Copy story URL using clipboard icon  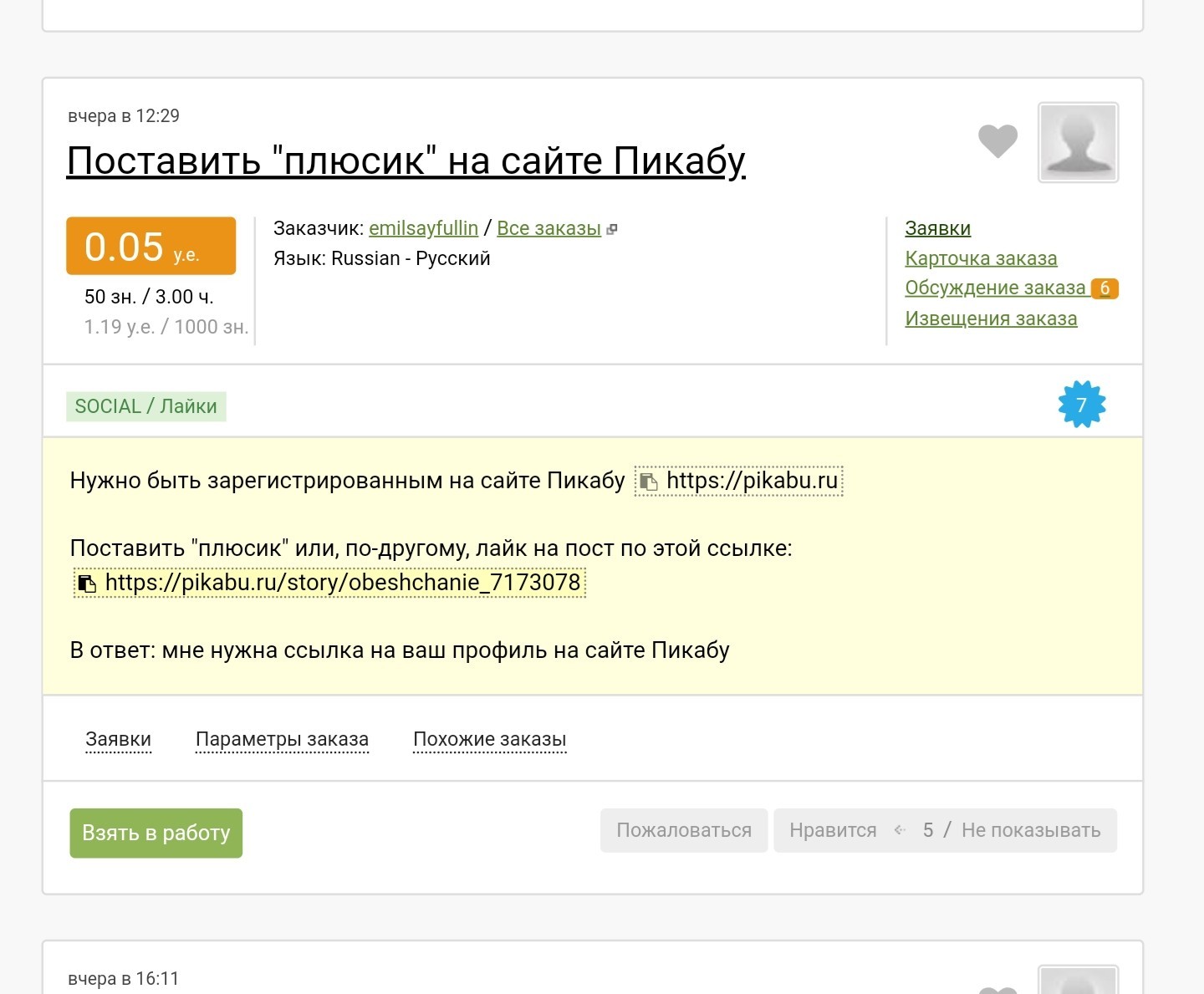point(87,583)
